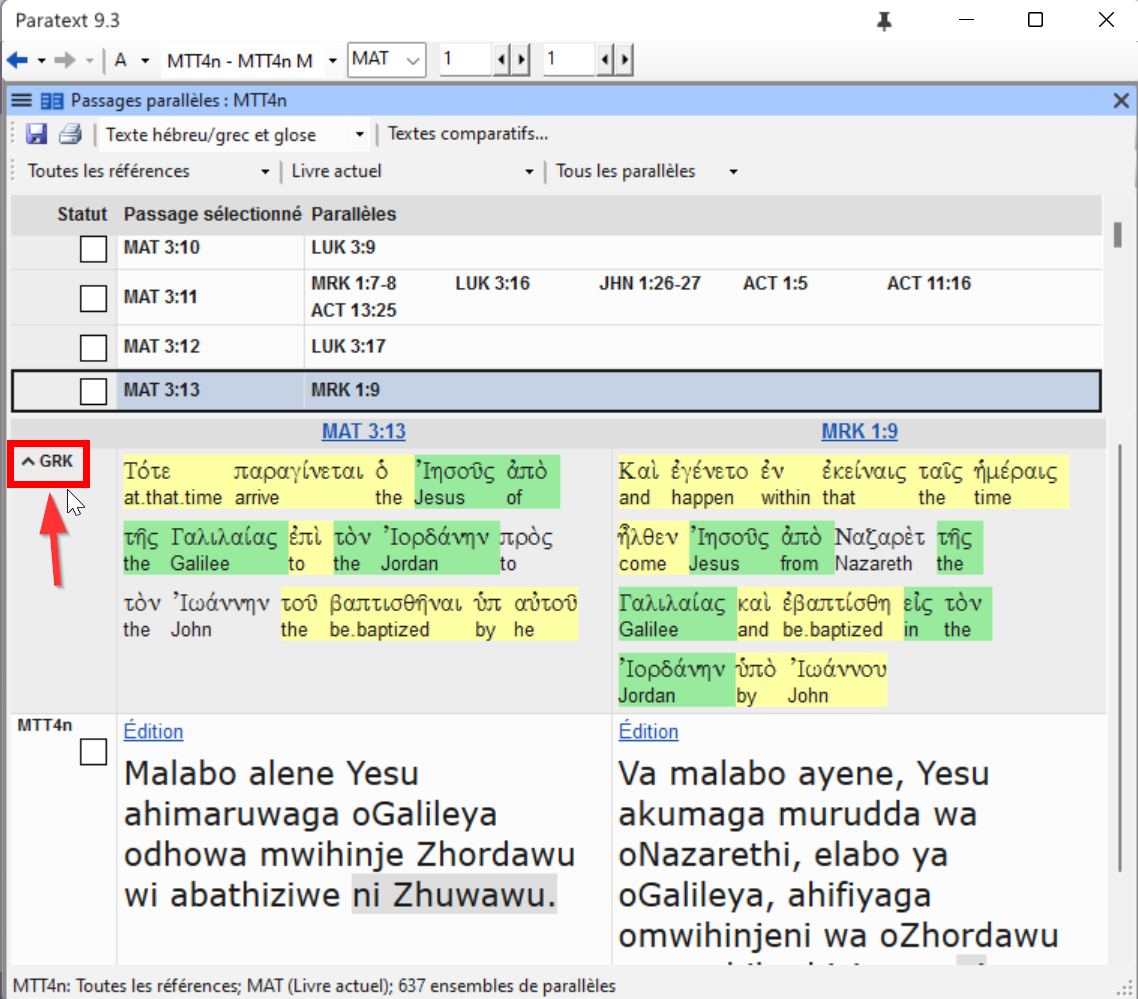
Task: Increase chapter with right stepper arrow
Action: [x=520, y=60]
